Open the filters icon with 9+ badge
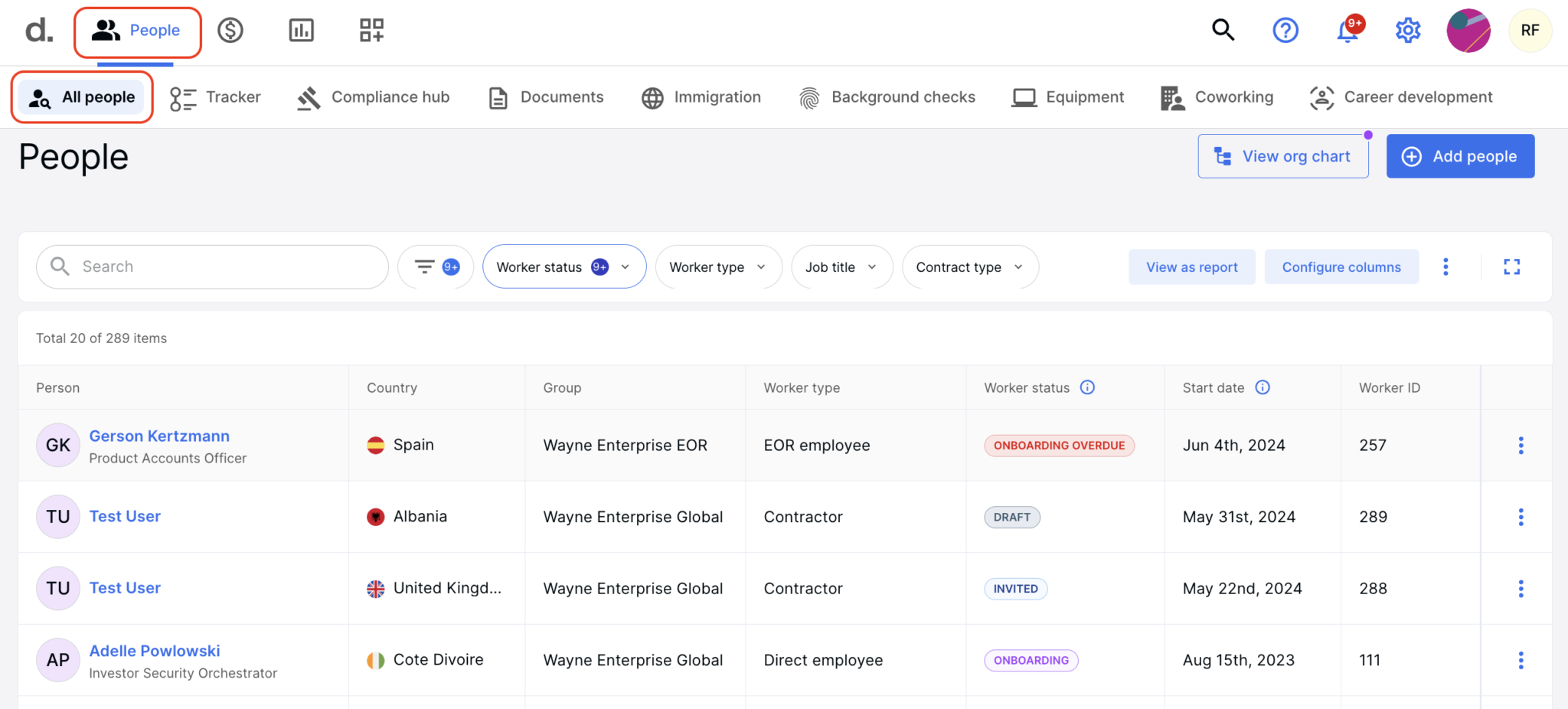This screenshot has width=1568, height=709. point(436,266)
